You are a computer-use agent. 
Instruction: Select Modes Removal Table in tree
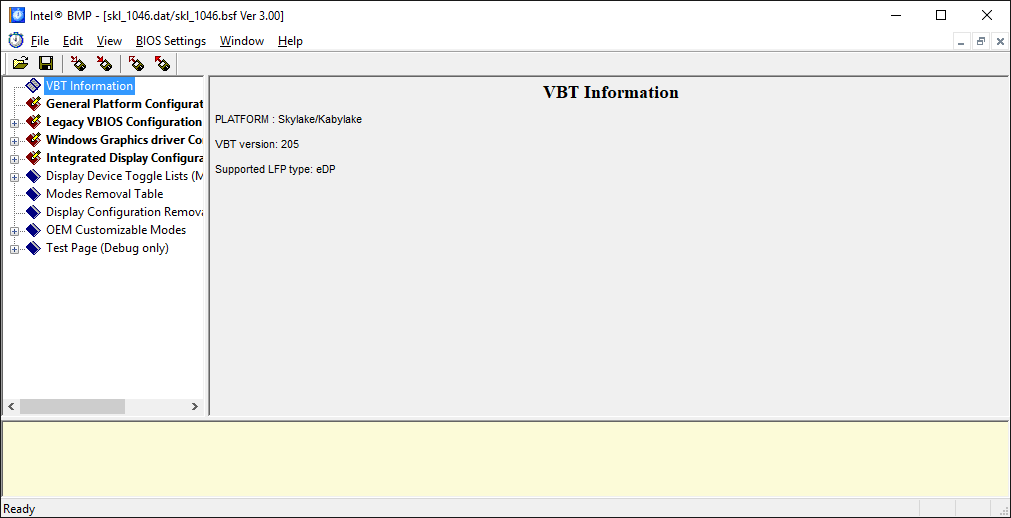tap(104, 194)
